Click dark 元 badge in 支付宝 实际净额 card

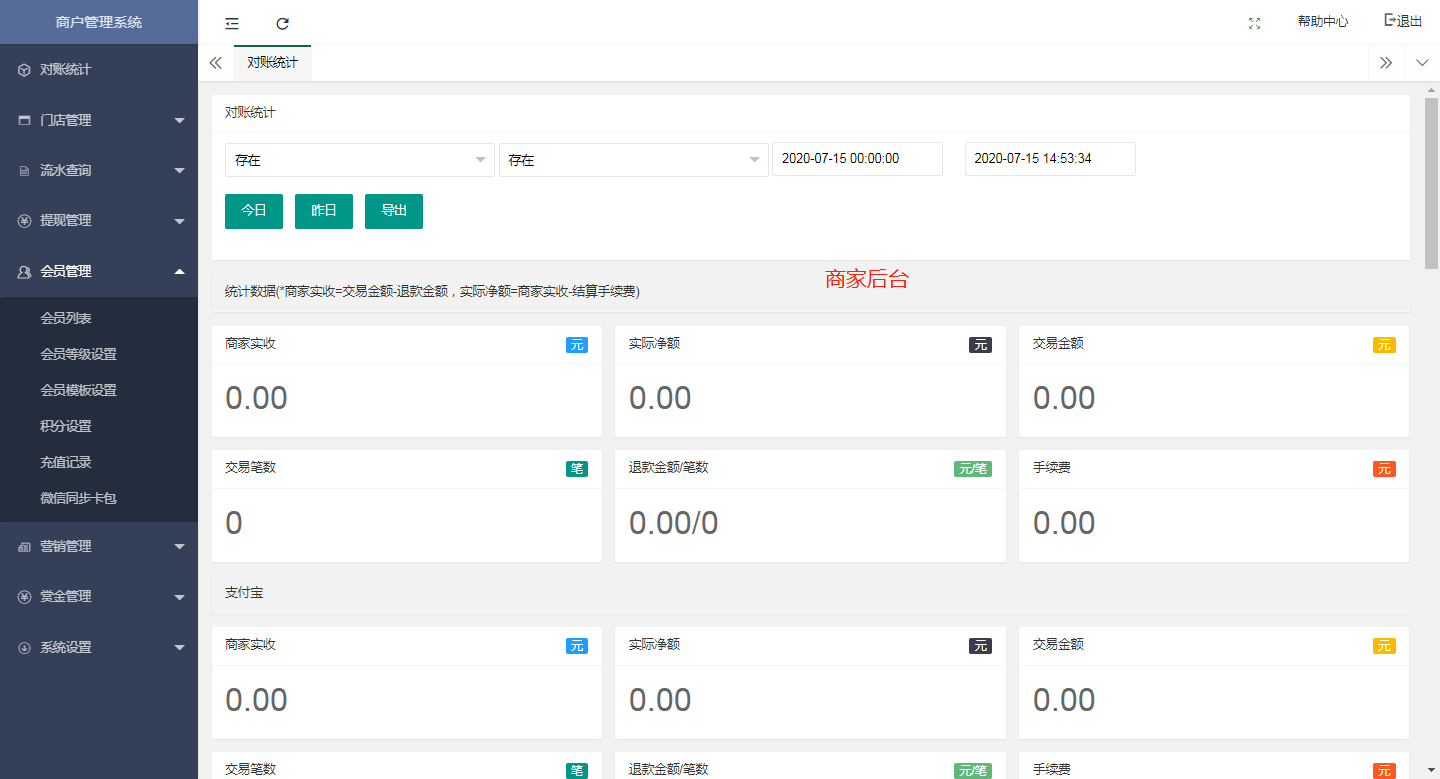[x=981, y=646]
